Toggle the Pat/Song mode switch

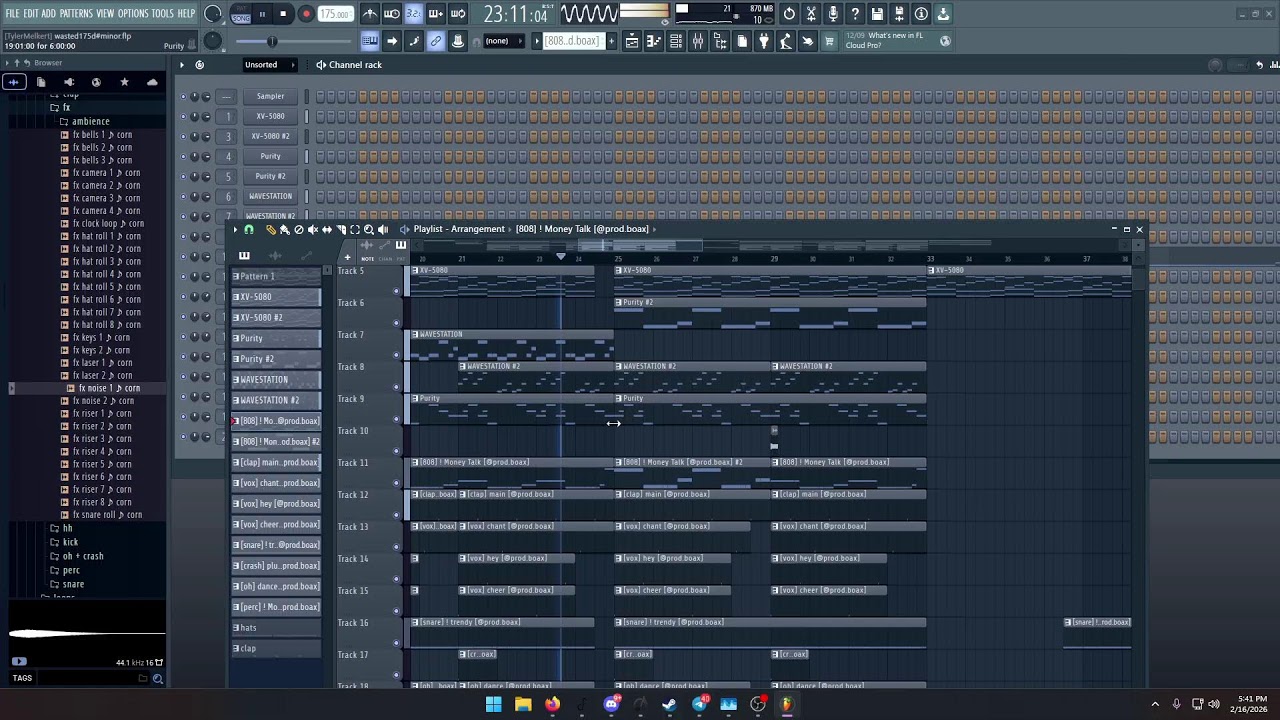pyautogui.click(x=241, y=14)
